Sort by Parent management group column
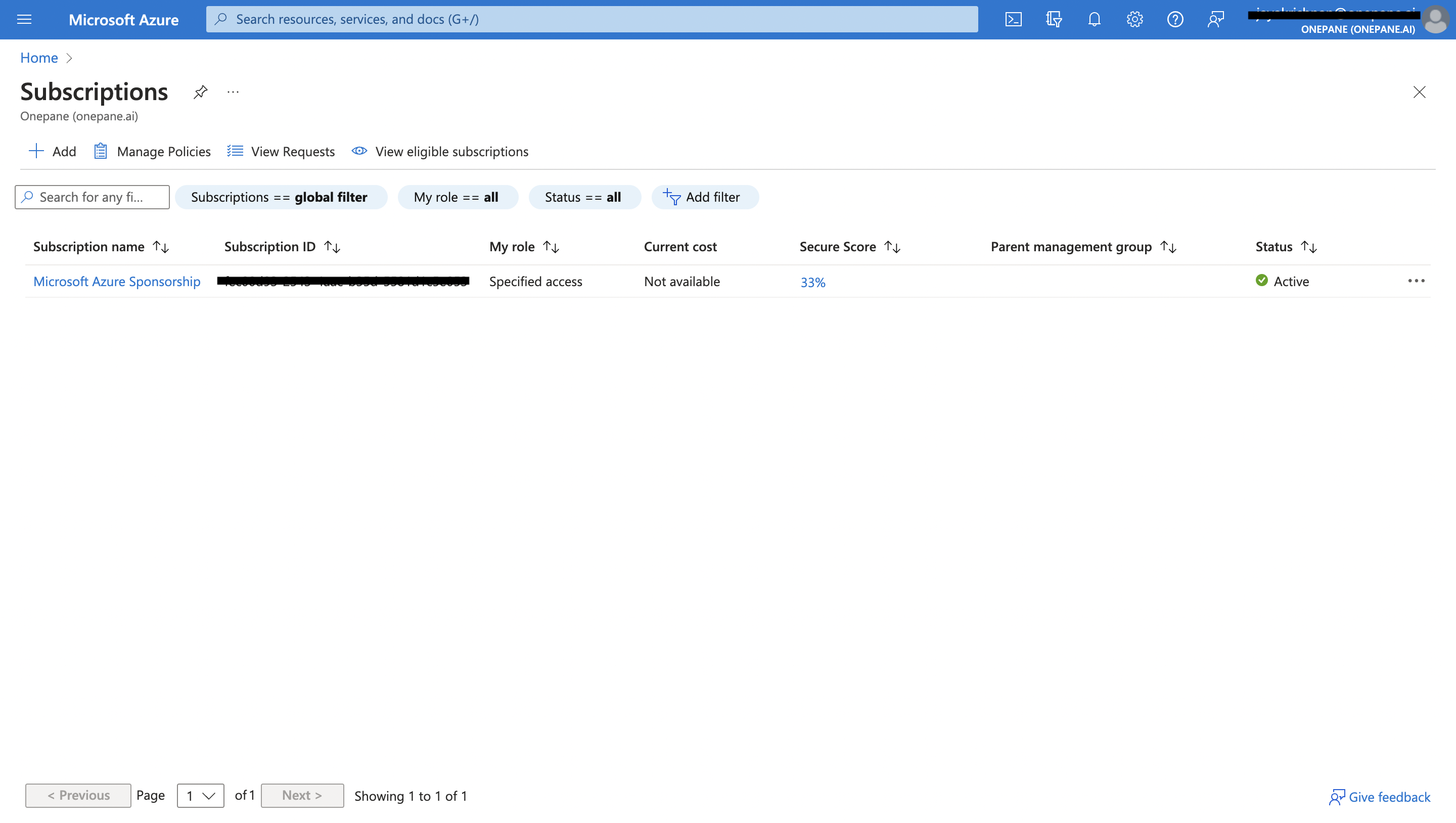 click(1083, 247)
